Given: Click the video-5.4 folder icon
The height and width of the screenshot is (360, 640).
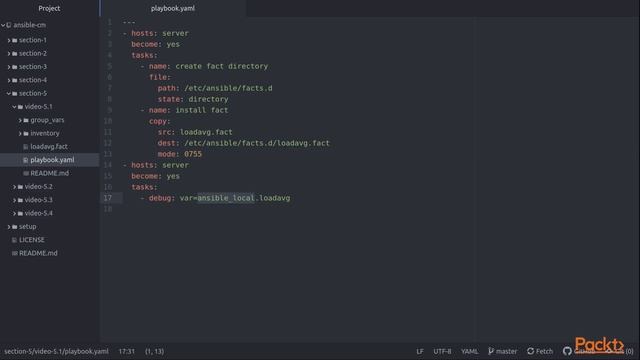Looking at the screenshot, I should pos(20,213).
